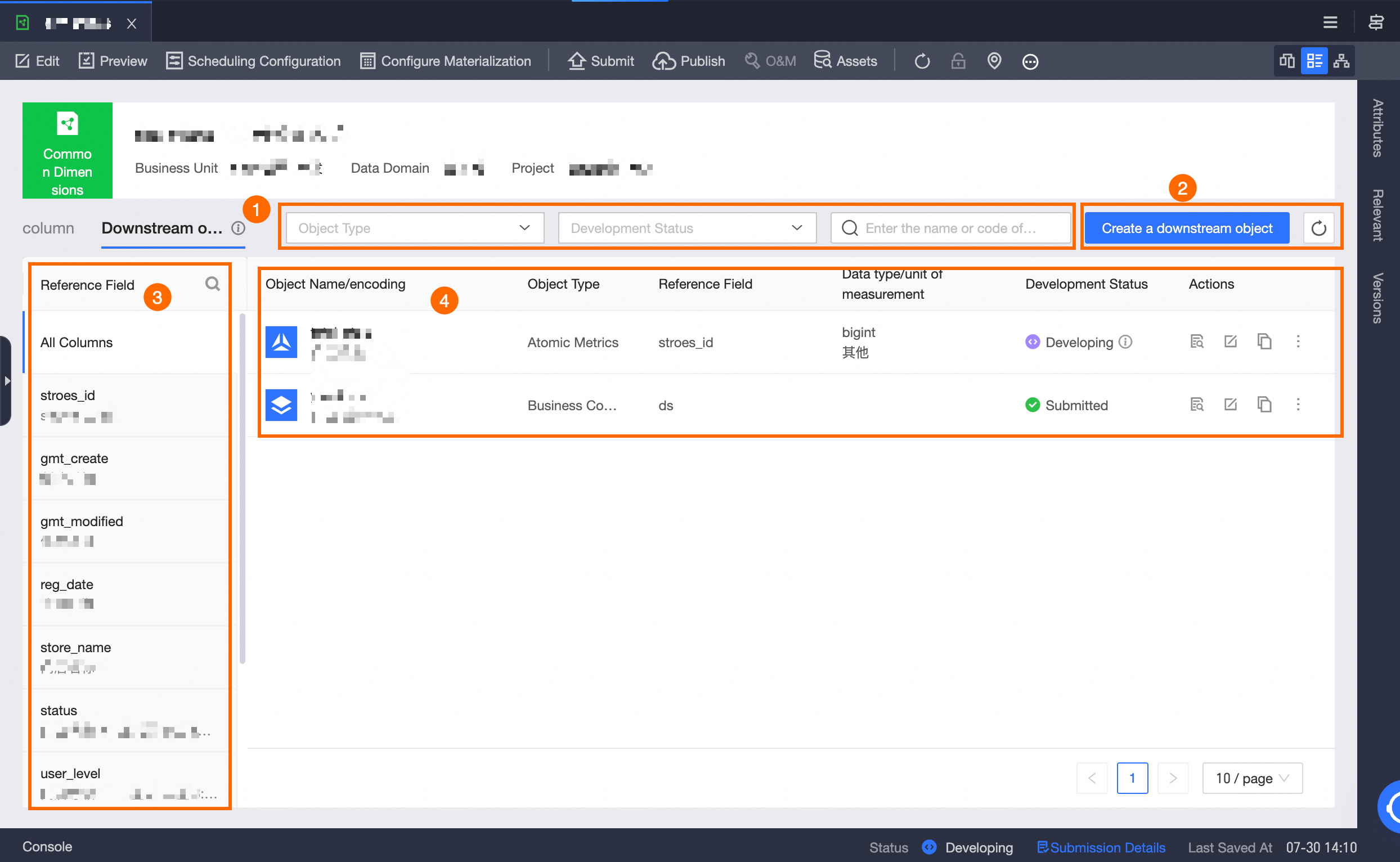Change the 10 / page size dropdown
The image size is (1400, 862).
click(x=1252, y=778)
